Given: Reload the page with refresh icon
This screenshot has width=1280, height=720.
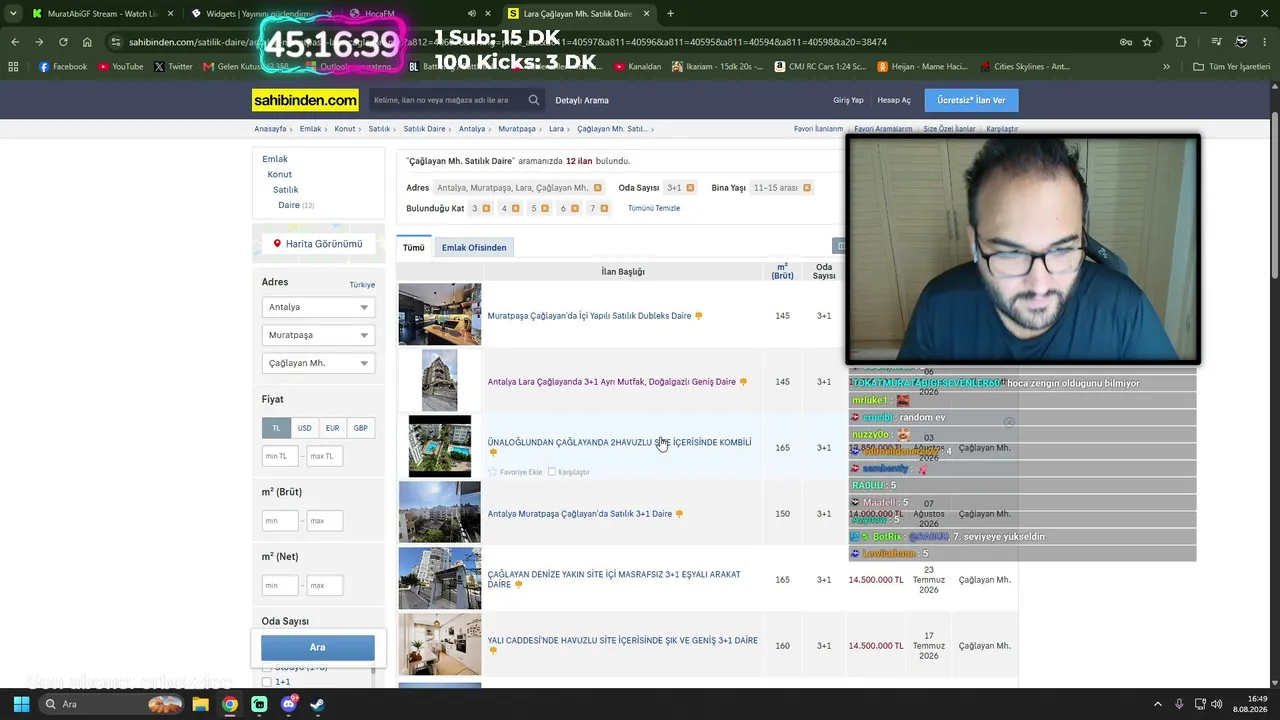Looking at the screenshot, I should [63, 42].
